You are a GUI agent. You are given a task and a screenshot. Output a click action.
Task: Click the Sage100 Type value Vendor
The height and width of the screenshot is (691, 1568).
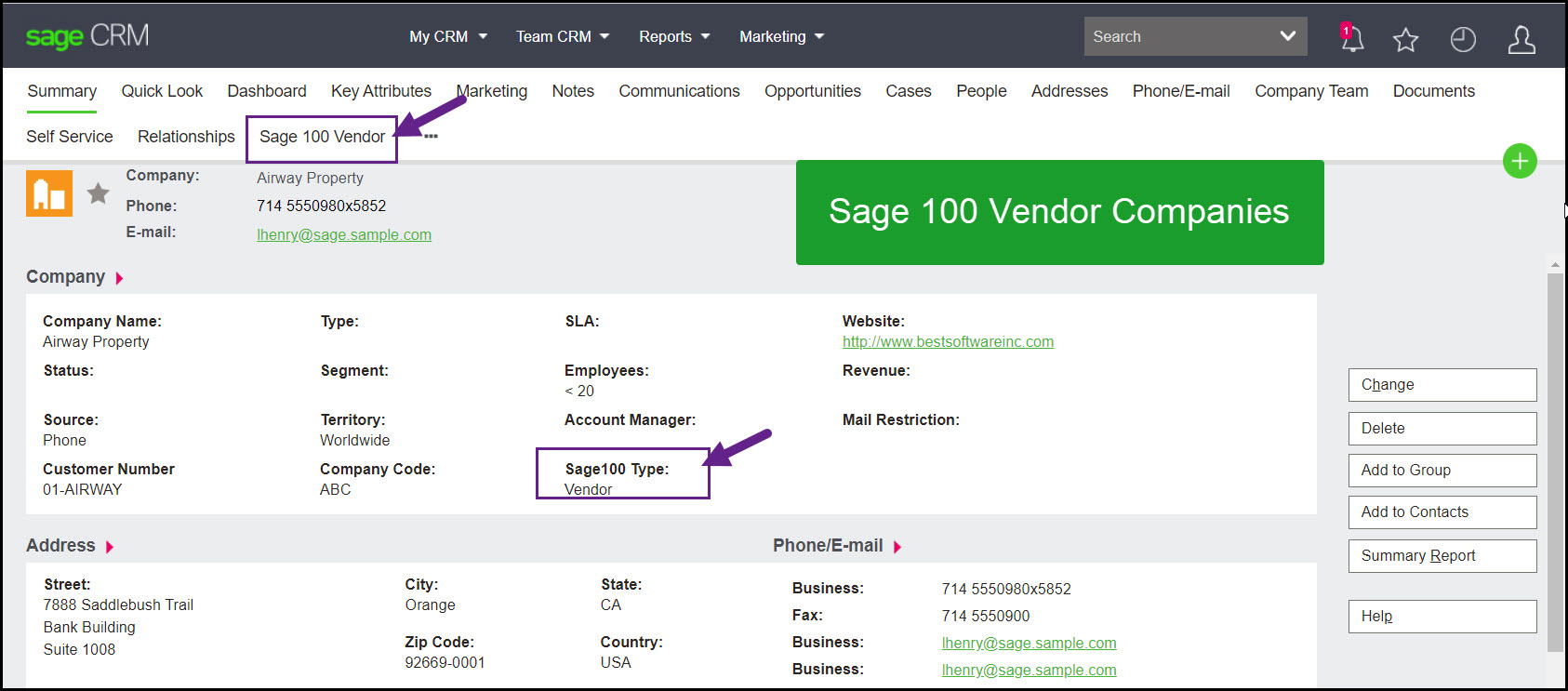pos(589,490)
